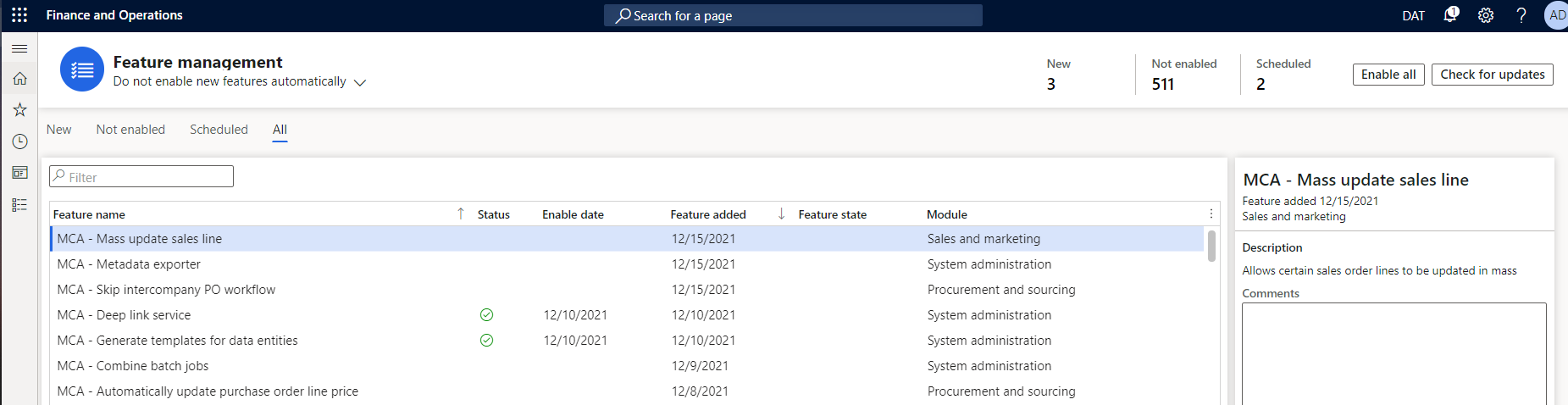Click the Filter input field
The width and height of the screenshot is (1568, 405).
coord(141,176)
